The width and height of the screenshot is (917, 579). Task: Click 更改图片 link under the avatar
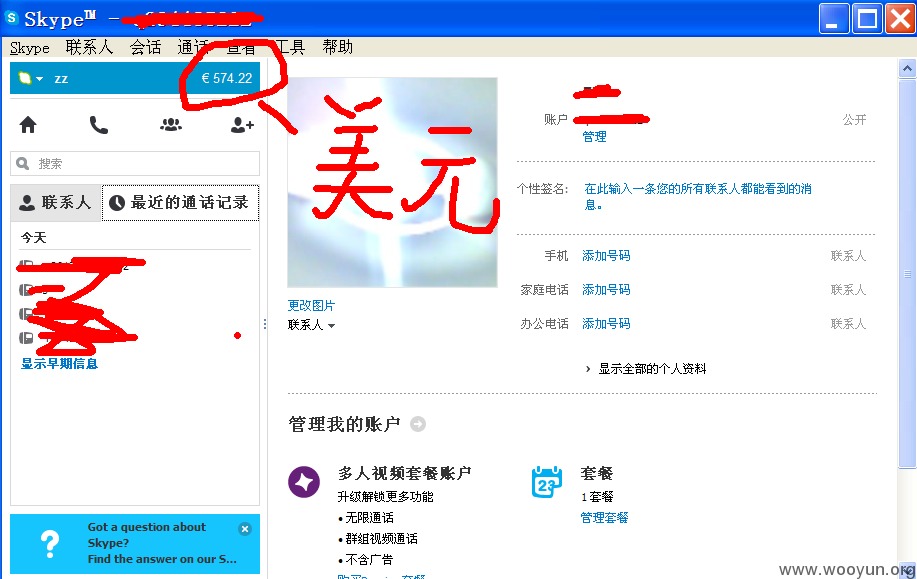pos(311,305)
